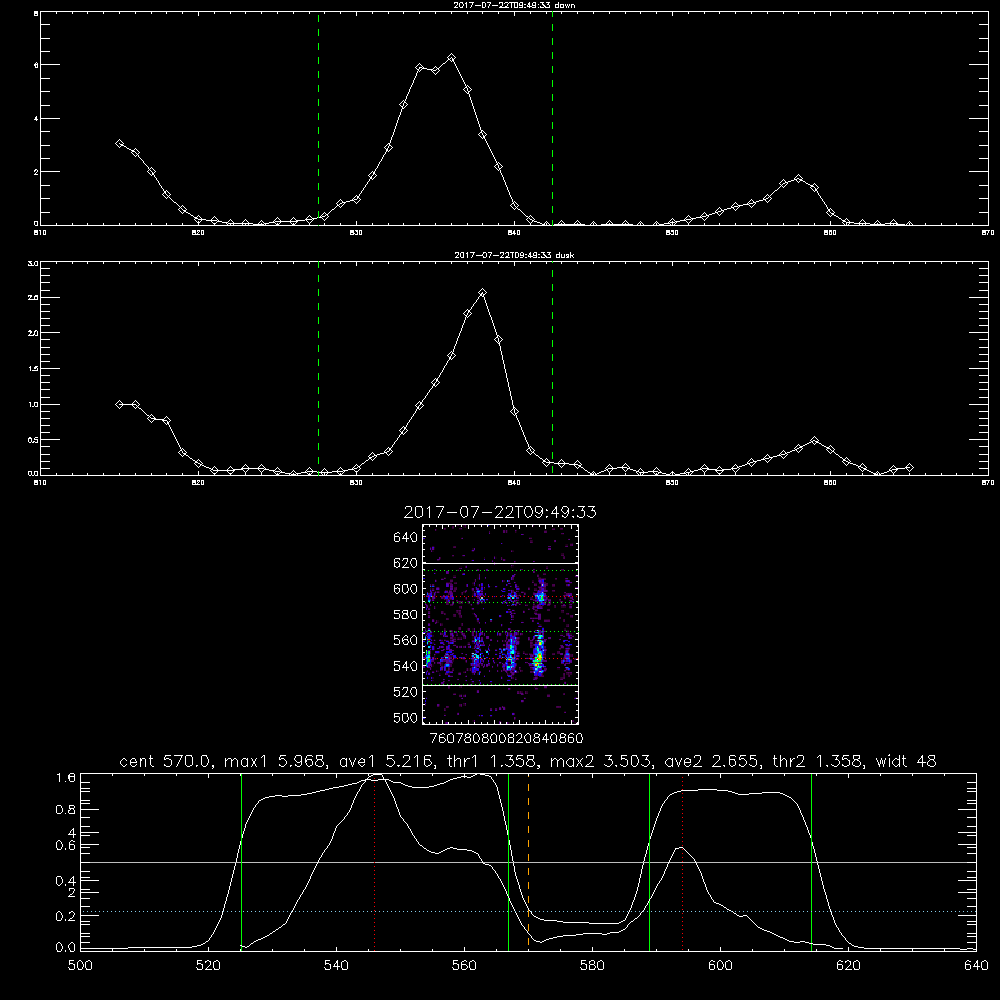Select the rightmost green vertical line in bottom plot
The width and height of the screenshot is (1000, 1000).
811,861
